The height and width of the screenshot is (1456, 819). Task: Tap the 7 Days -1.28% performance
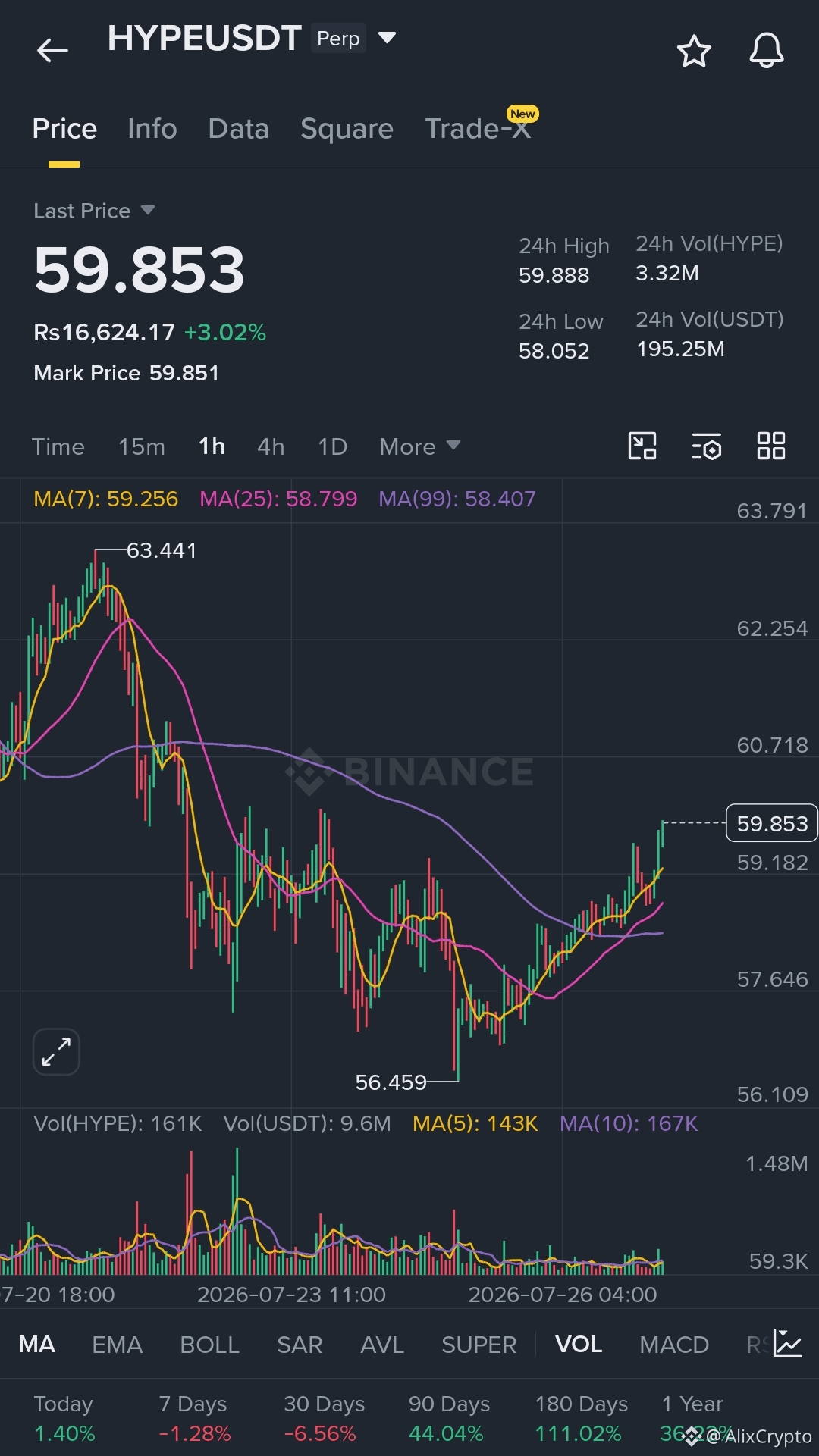tap(194, 1418)
